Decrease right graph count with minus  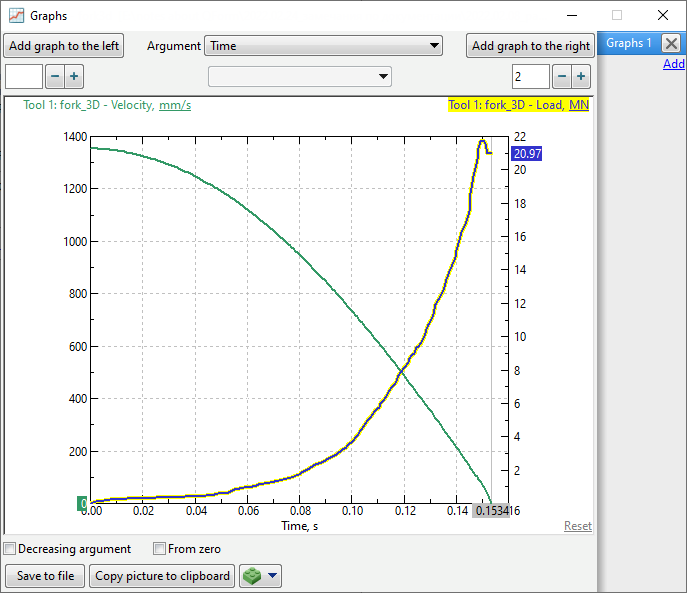[561, 77]
